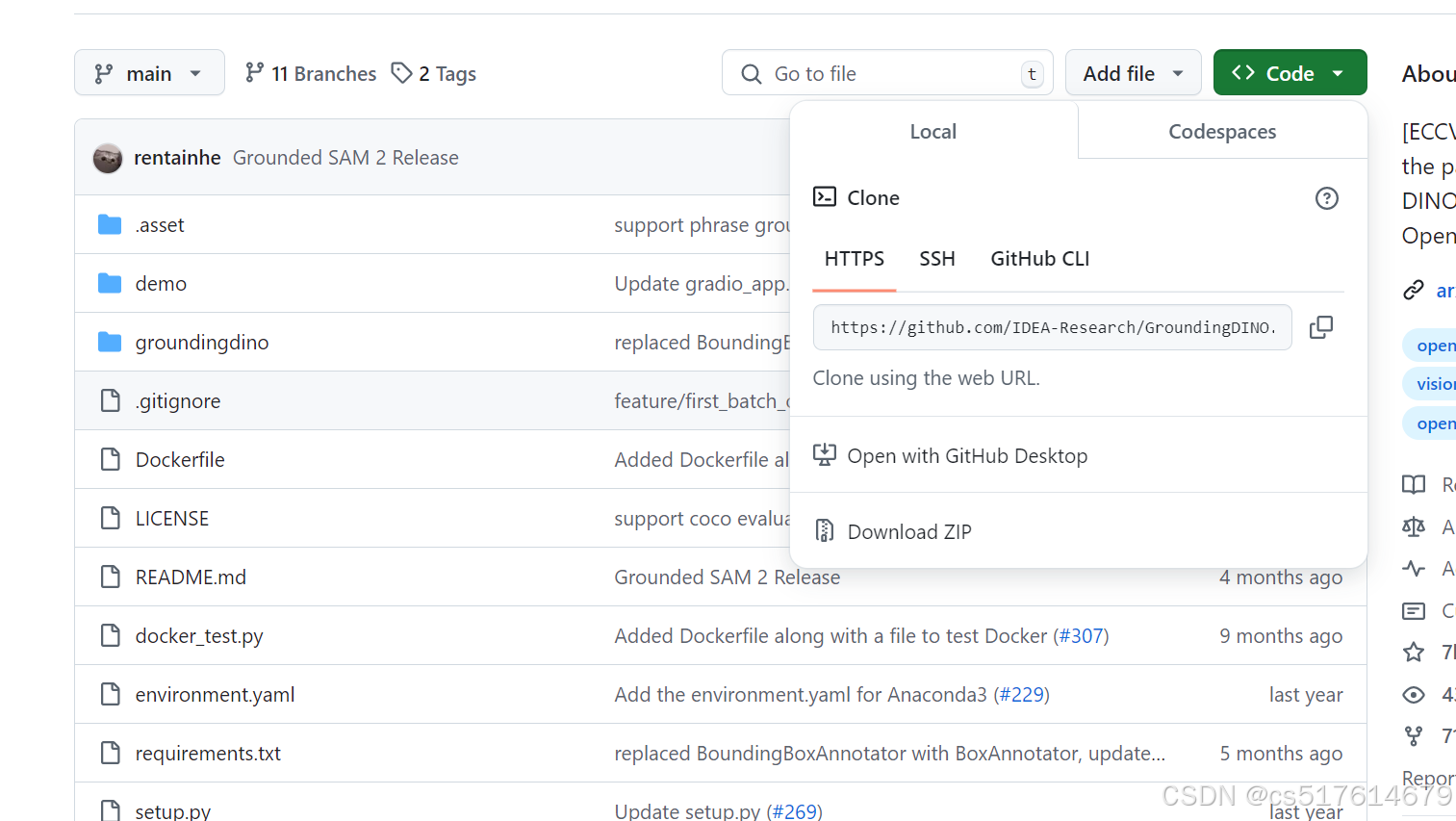The height and width of the screenshot is (821, 1456).
Task: Expand the Add file dropdown
Action: click(1133, 73)
